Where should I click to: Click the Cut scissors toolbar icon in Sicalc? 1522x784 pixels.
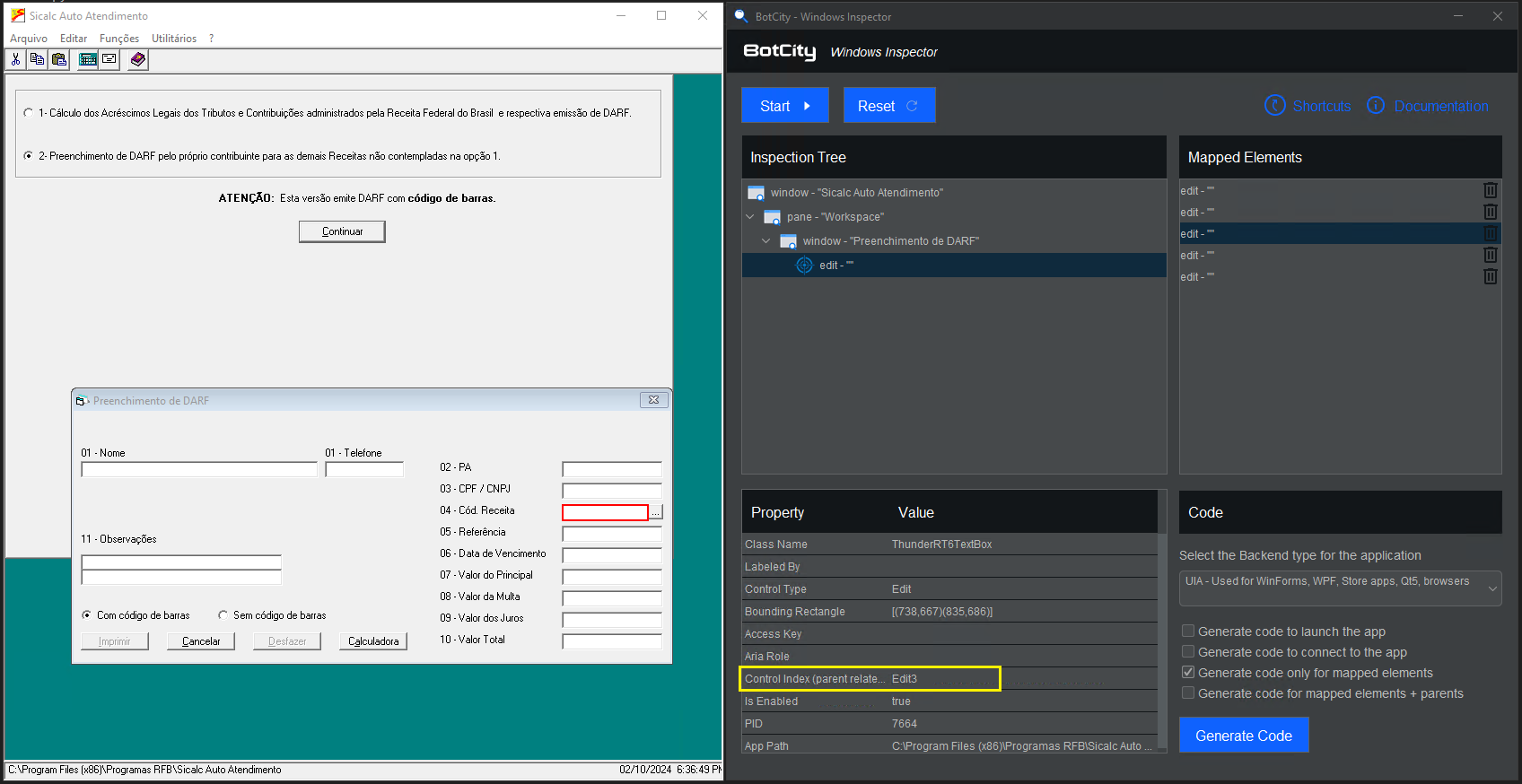(15, 59)
